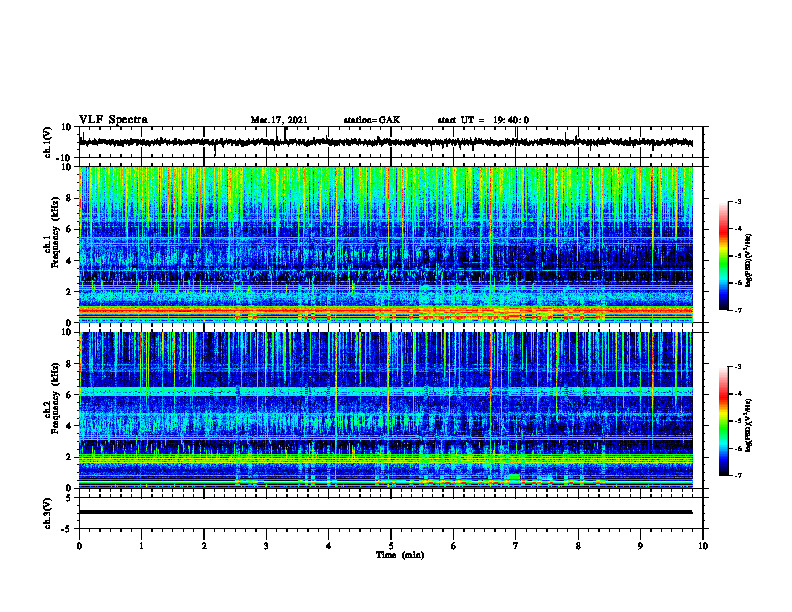792x612 pixels.
Task: Click the date text "Mar.17, 2021"
Action: pos(279,120)
